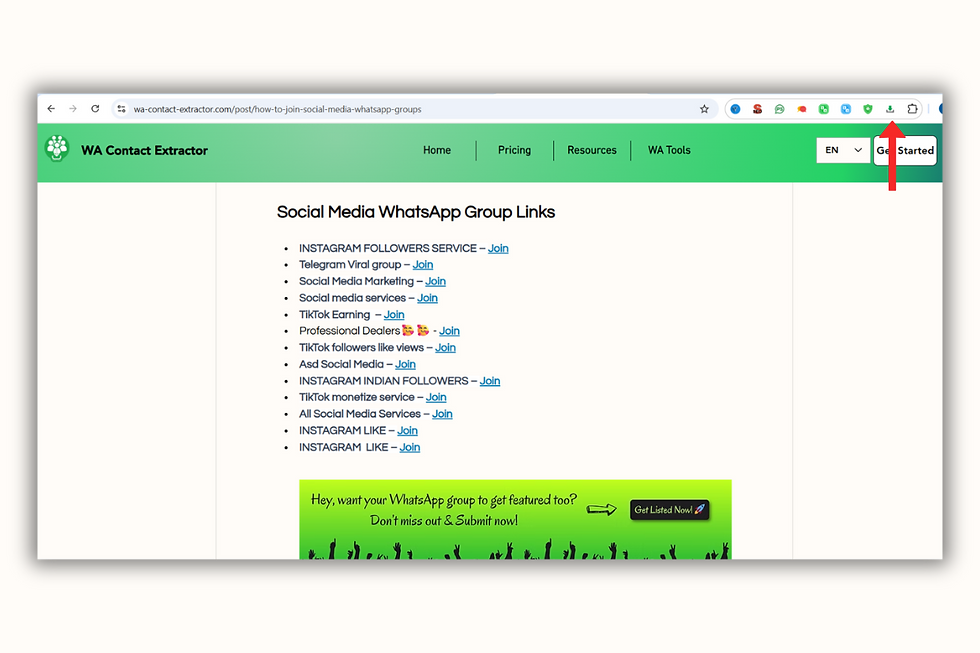Open the Home menu item
This screenshot has width=980, height=653.
[437, 150]
